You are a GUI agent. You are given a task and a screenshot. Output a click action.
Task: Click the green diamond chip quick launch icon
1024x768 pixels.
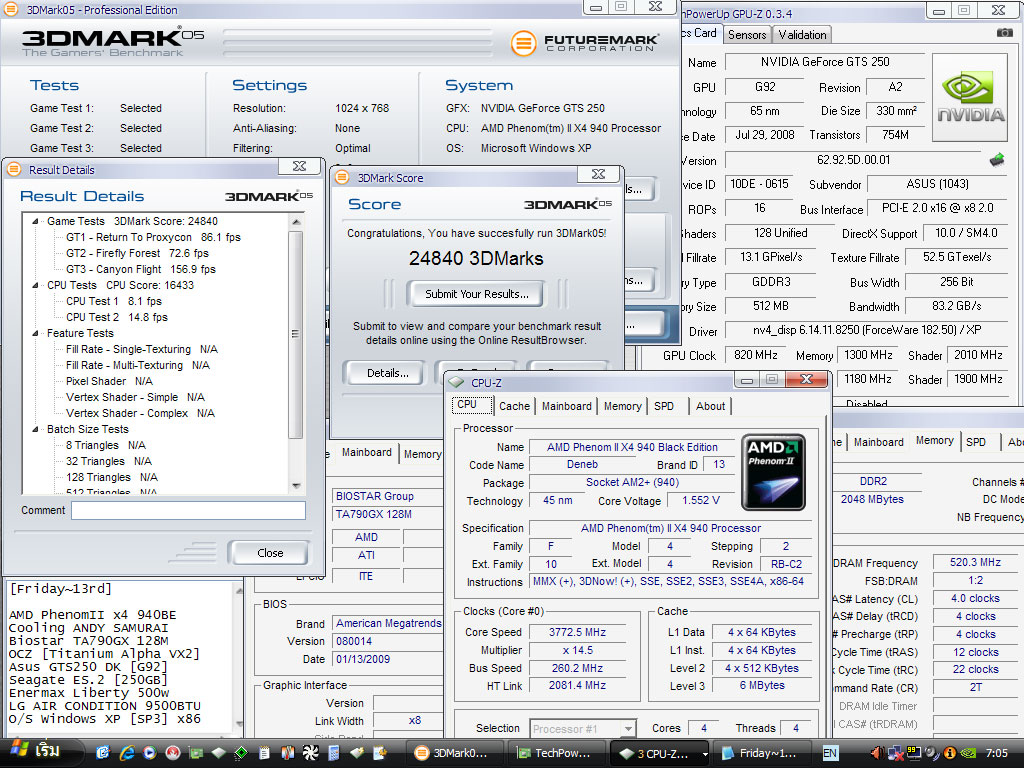tap(241, 753)
